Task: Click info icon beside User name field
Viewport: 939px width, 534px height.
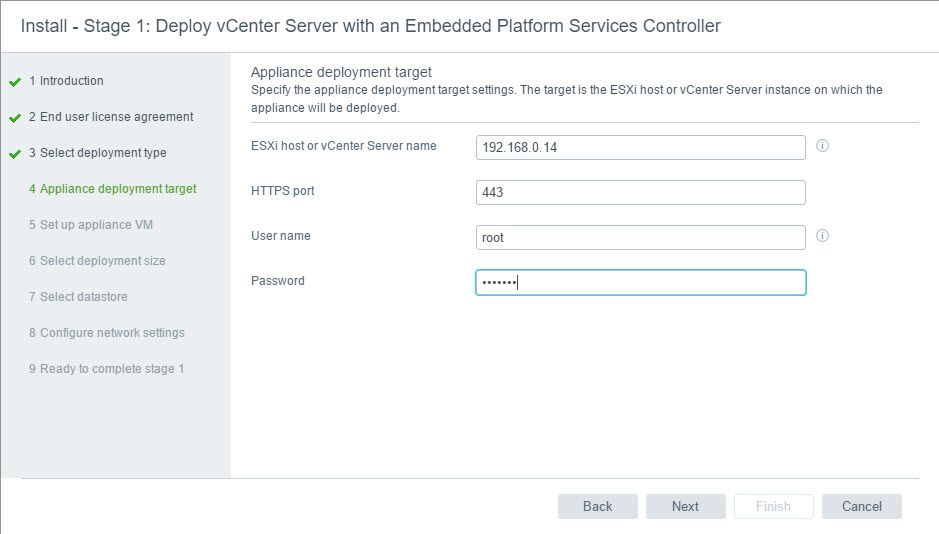Action: [x=823, y=237]
